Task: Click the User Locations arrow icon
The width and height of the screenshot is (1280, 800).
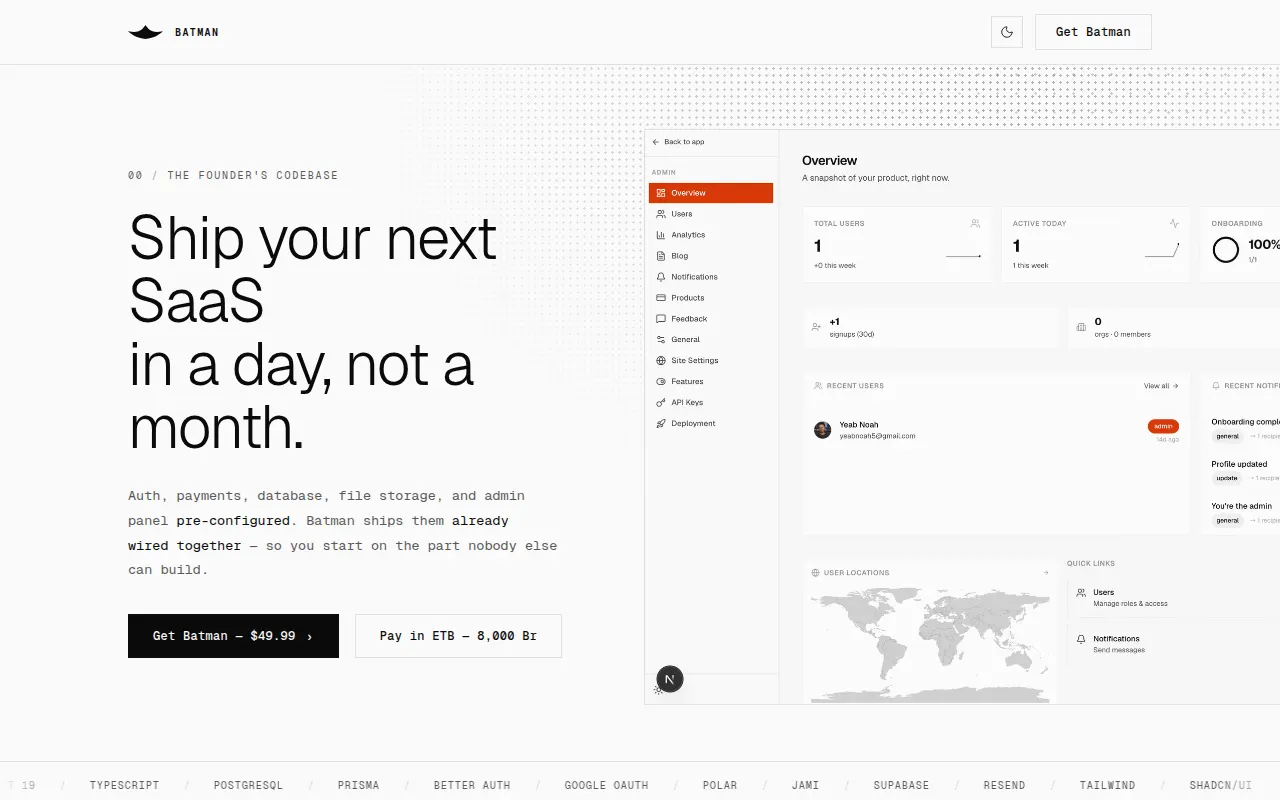Action: tap(1046, 573)
